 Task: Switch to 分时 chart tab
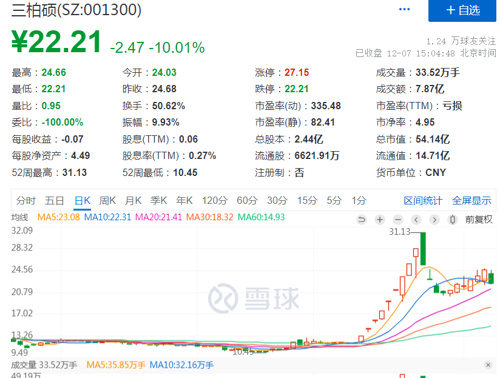26,201
